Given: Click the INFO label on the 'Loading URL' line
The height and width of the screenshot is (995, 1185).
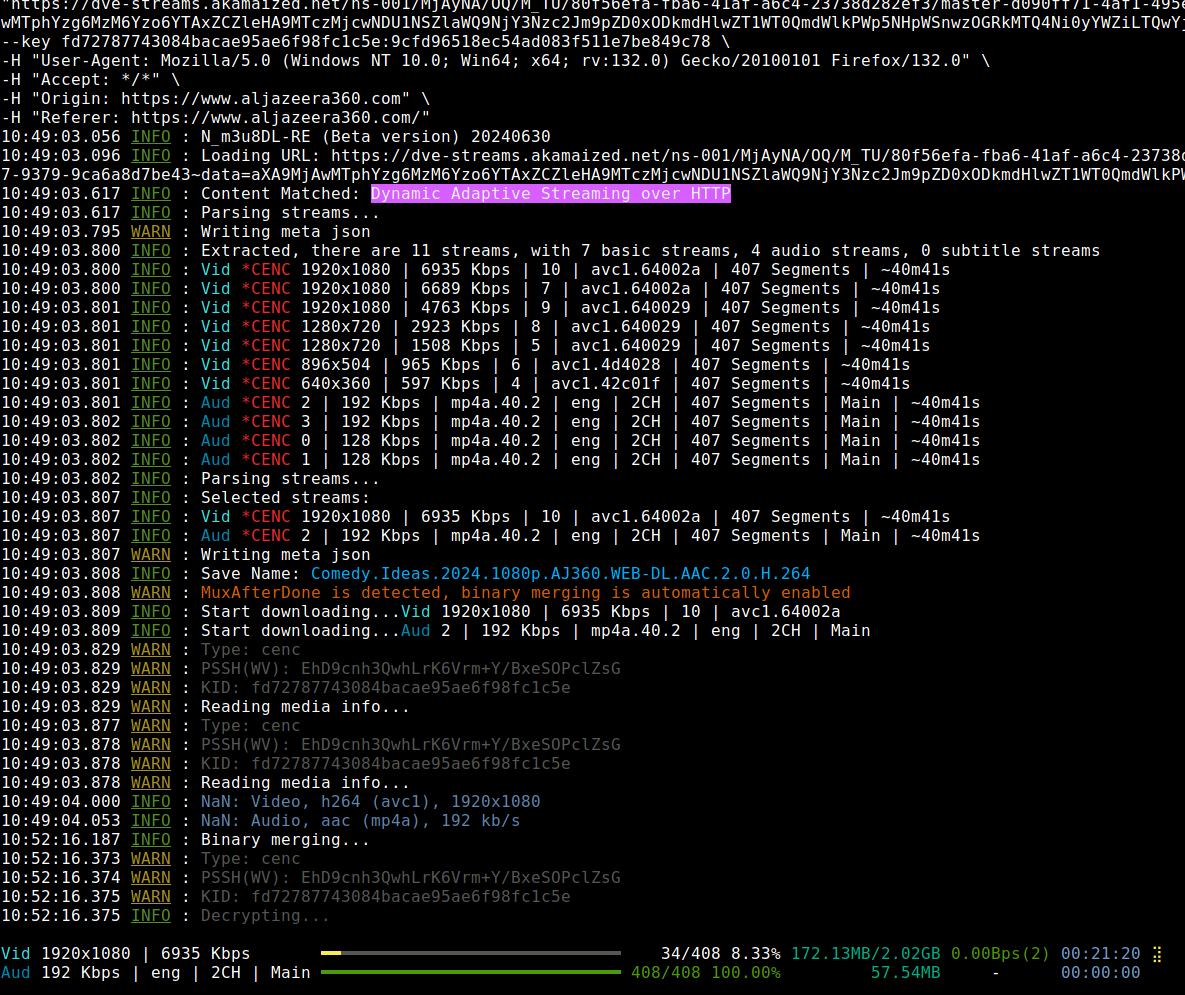Looking at the screenshot, I should 151,156.
